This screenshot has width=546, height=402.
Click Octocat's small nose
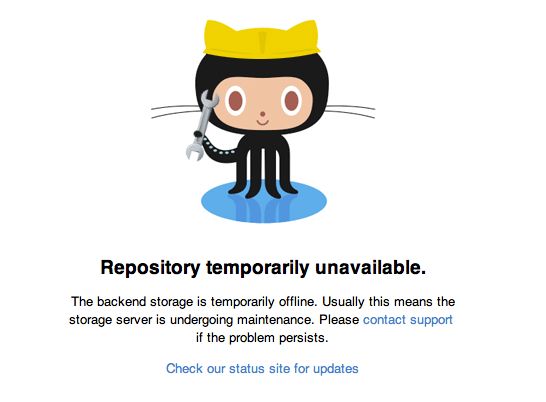point(263,114)
